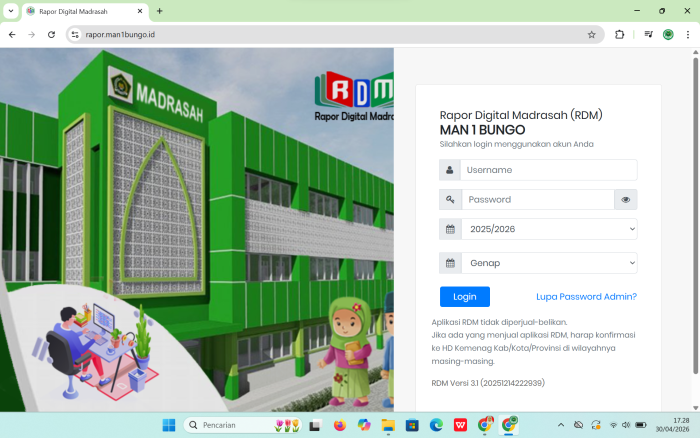This screenshot has height=438, width=700.
Task: Select the Rapor Digital Madrasah tab
Action: 84,12
